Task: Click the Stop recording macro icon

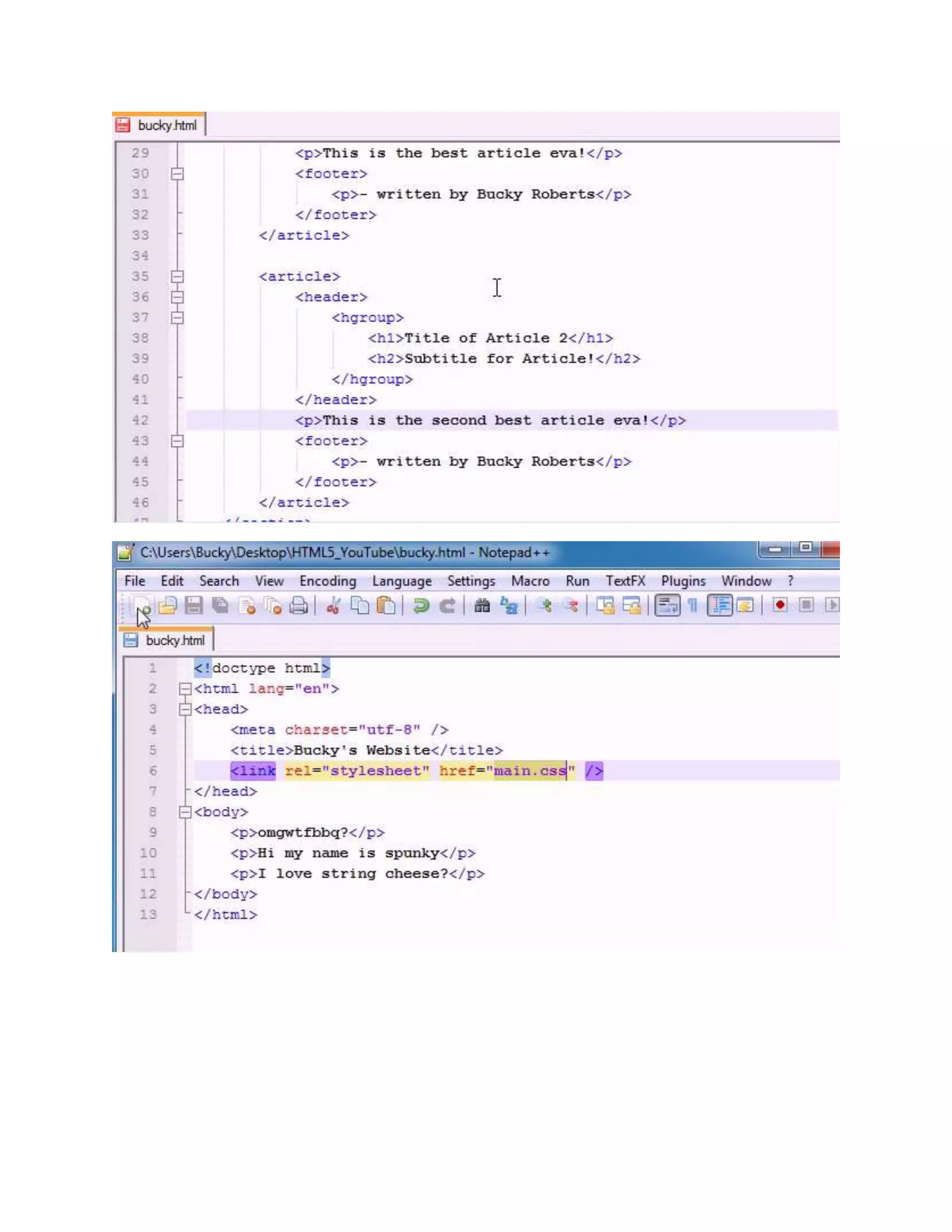Action: [807, 605]
